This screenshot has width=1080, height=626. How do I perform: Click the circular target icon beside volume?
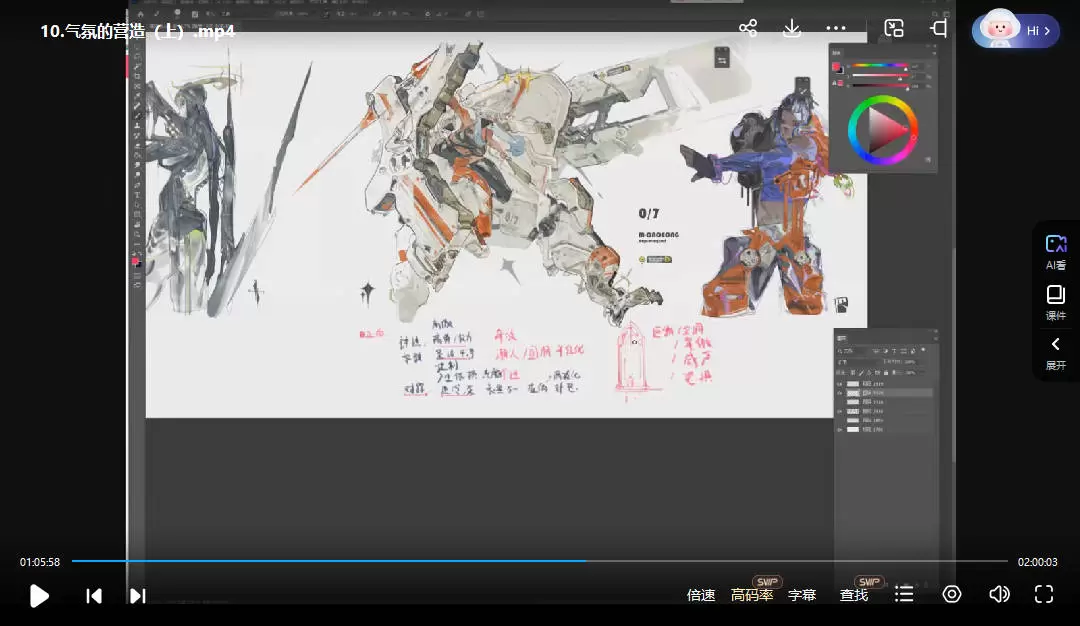(x=952, y=594)
